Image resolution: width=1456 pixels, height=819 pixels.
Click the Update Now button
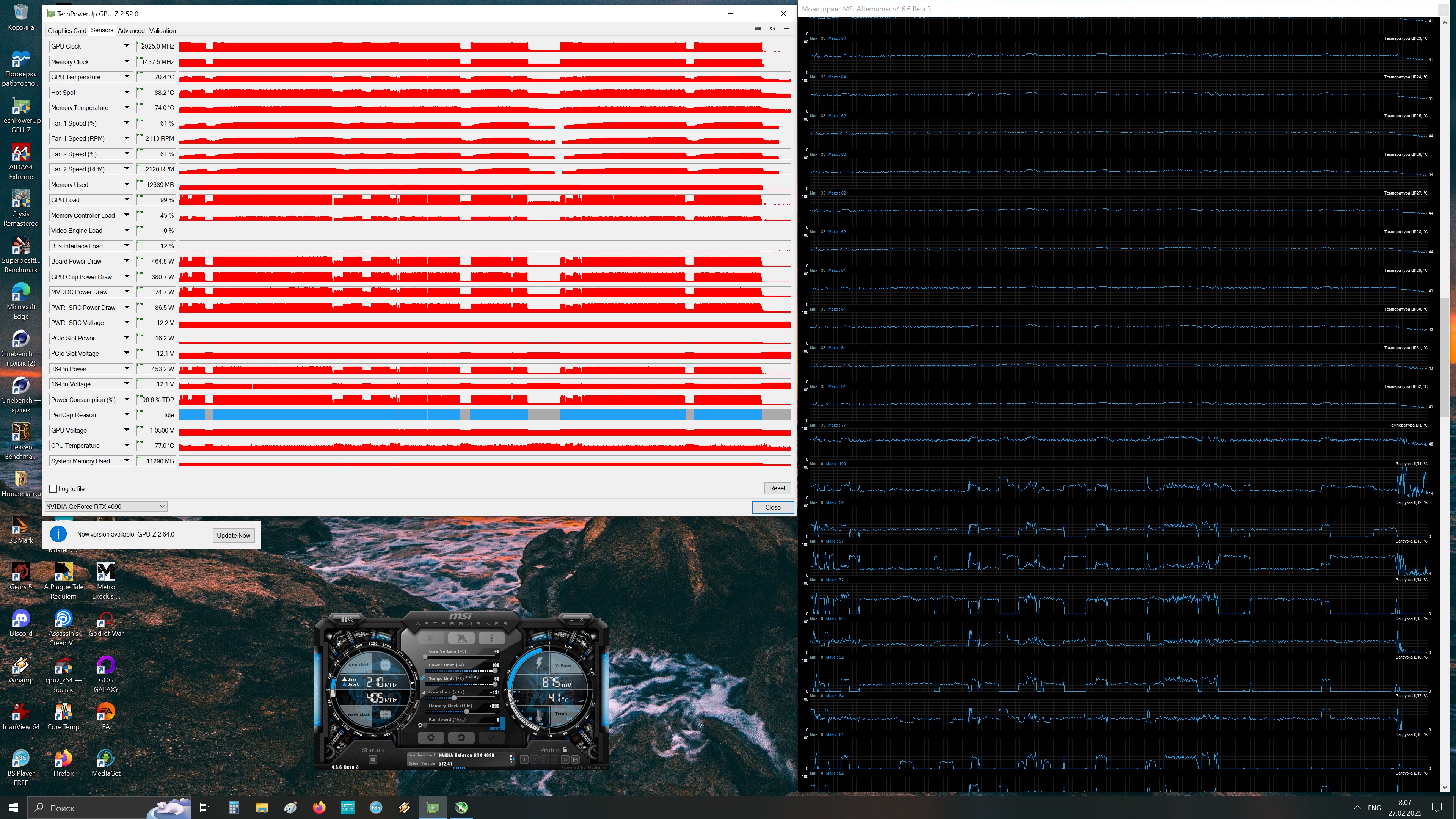pos(234,535)
